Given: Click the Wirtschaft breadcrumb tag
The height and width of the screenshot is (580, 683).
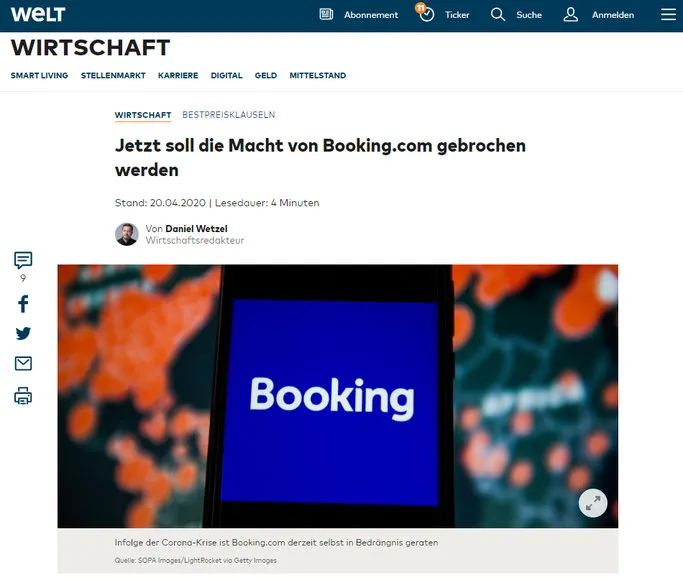Looking at the screenshot, I should click(x=143, y=115).
